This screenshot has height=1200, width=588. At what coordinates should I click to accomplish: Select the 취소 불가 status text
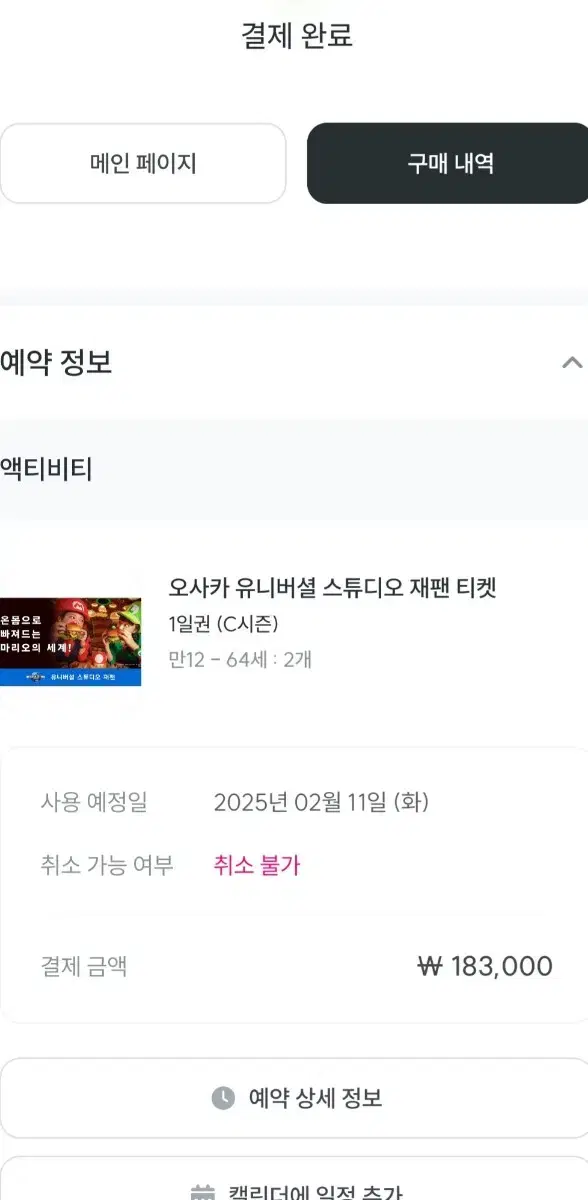(257, 865)
